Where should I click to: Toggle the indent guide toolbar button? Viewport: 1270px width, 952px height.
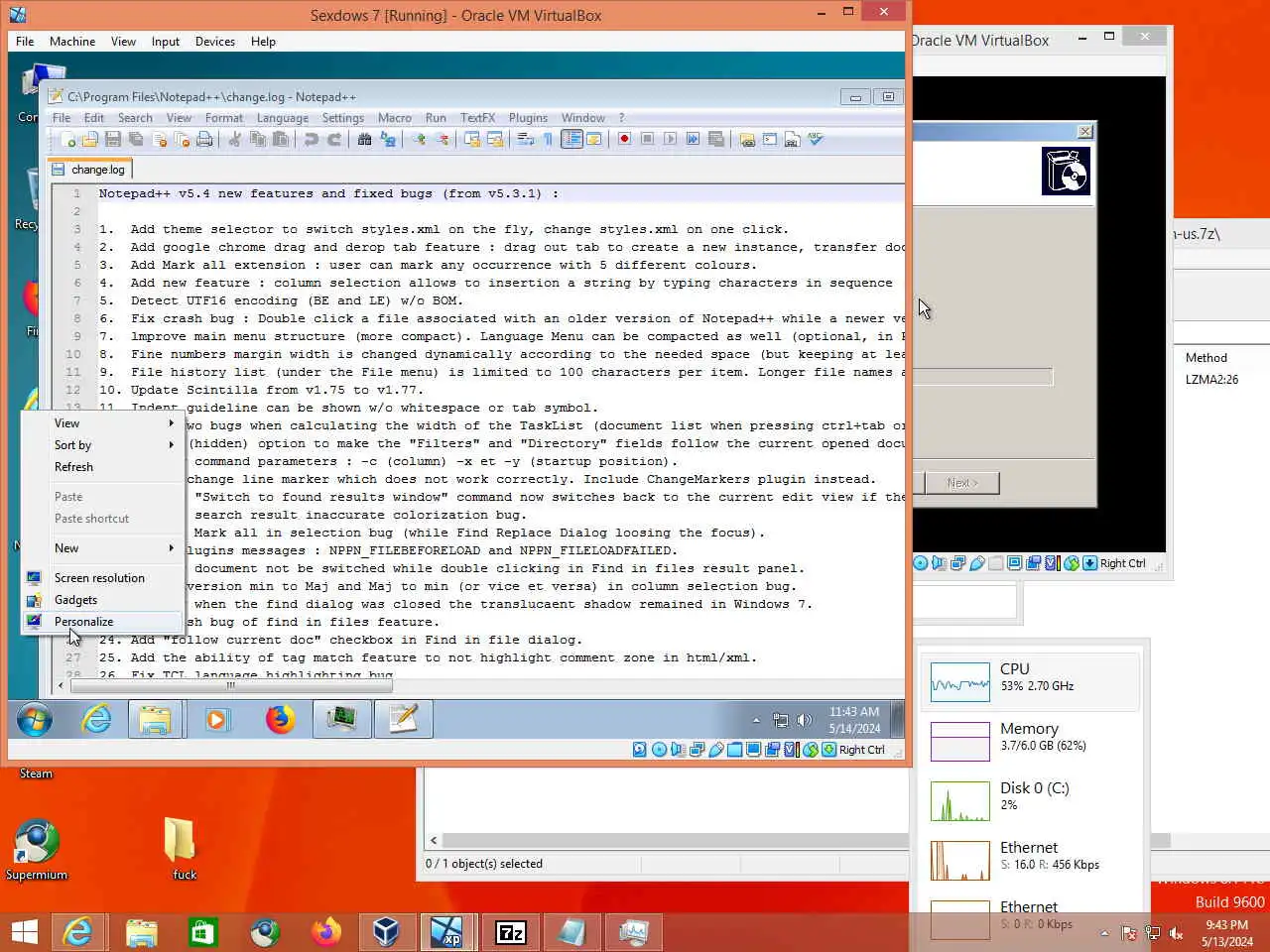click(x=571, y=140)
